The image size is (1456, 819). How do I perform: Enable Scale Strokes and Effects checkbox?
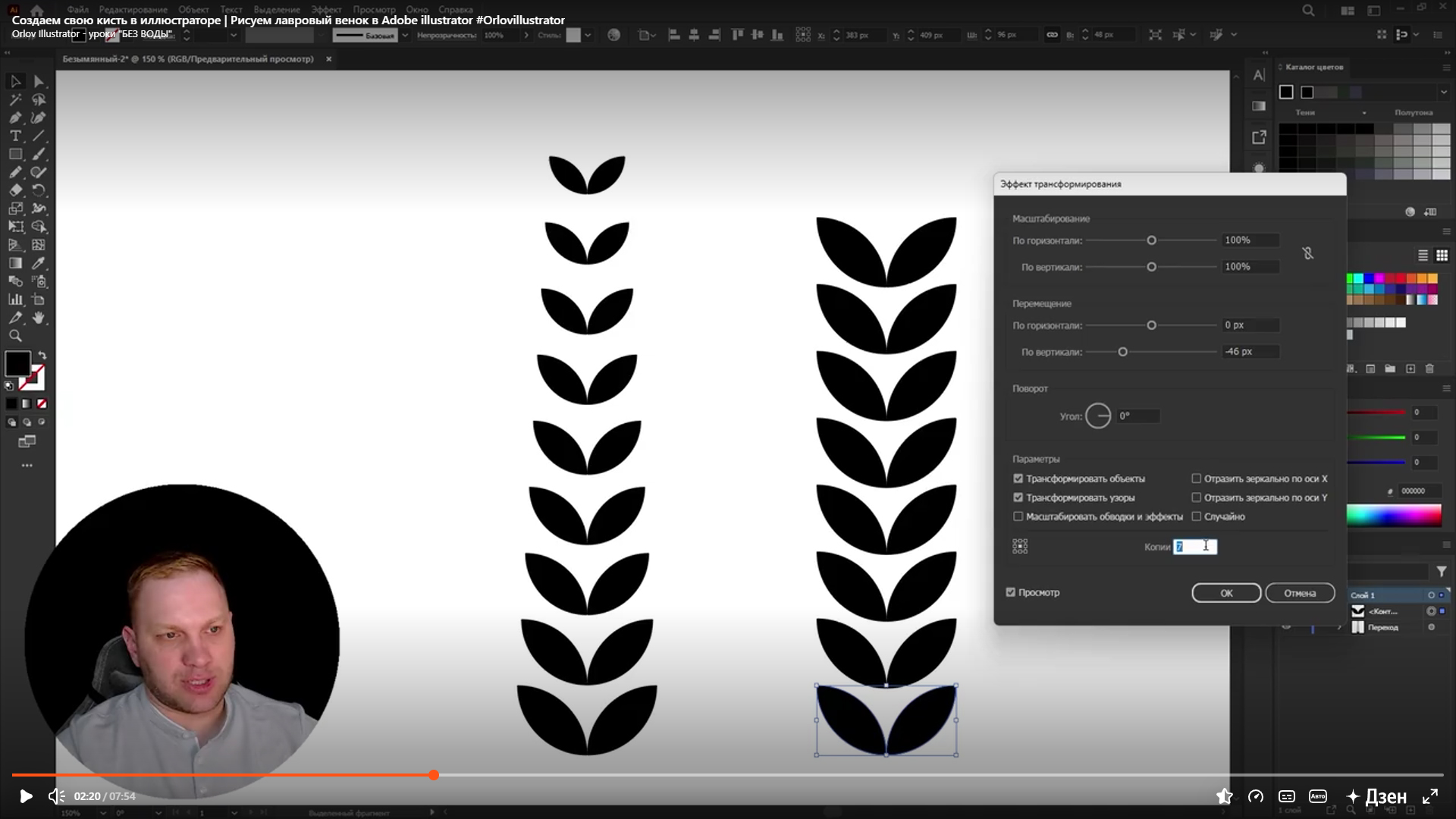click(x=1018, y=516)
